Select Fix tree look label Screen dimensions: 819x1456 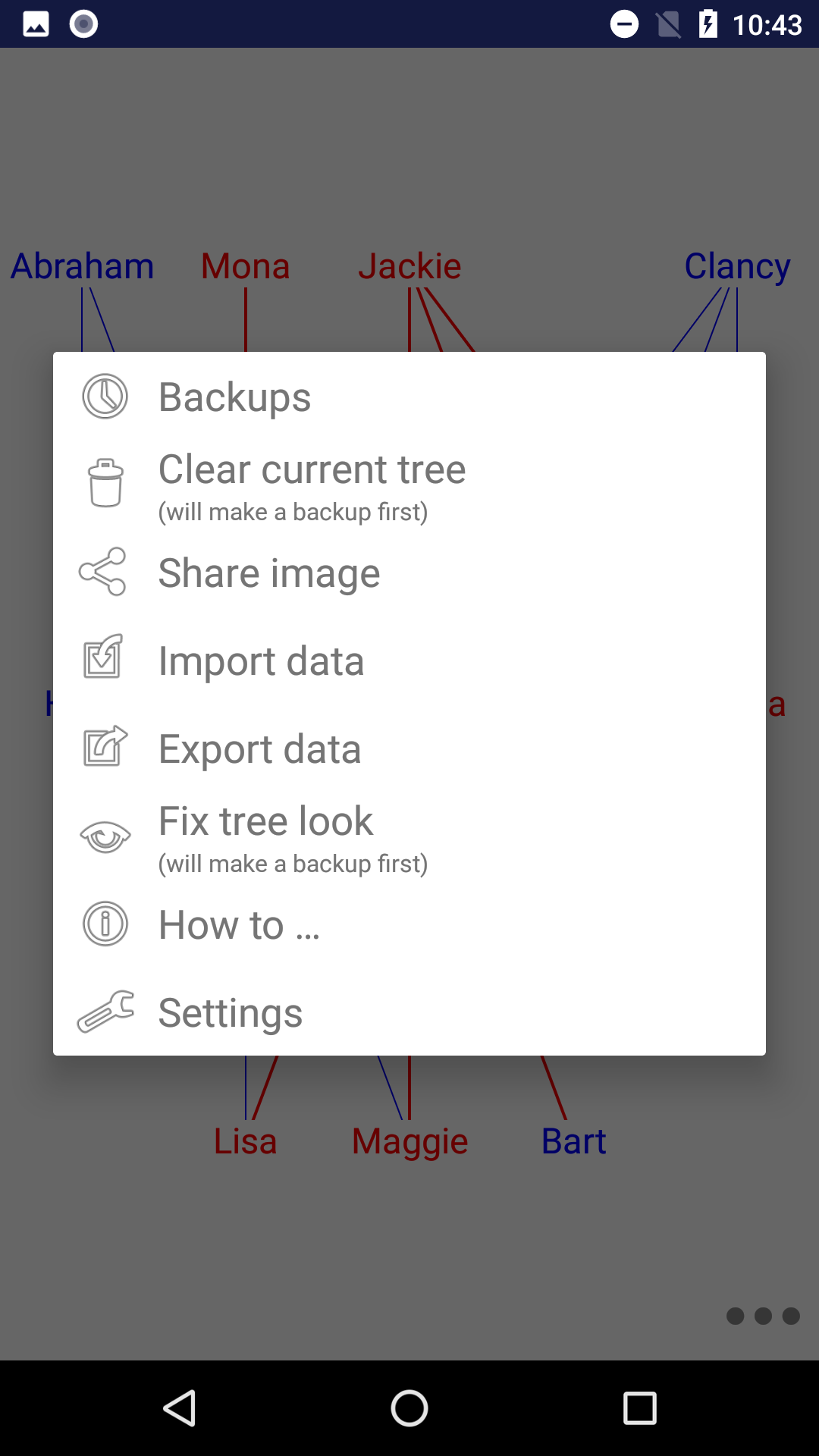[265, 822]
